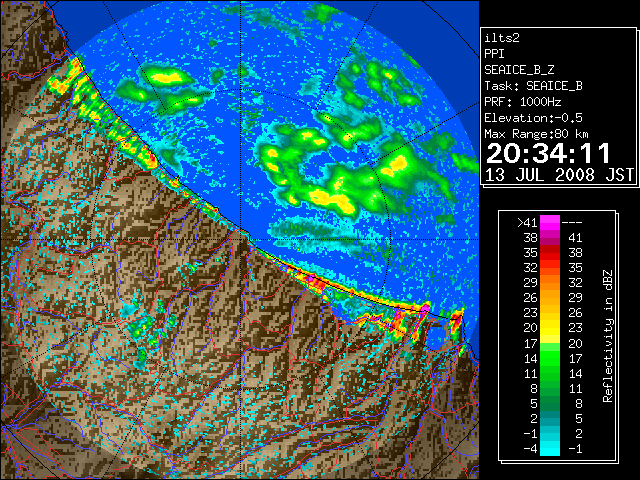The image size is (640, 480).
Task: Click the 'PPI' scan type label
Action: (x=494, y=54)
